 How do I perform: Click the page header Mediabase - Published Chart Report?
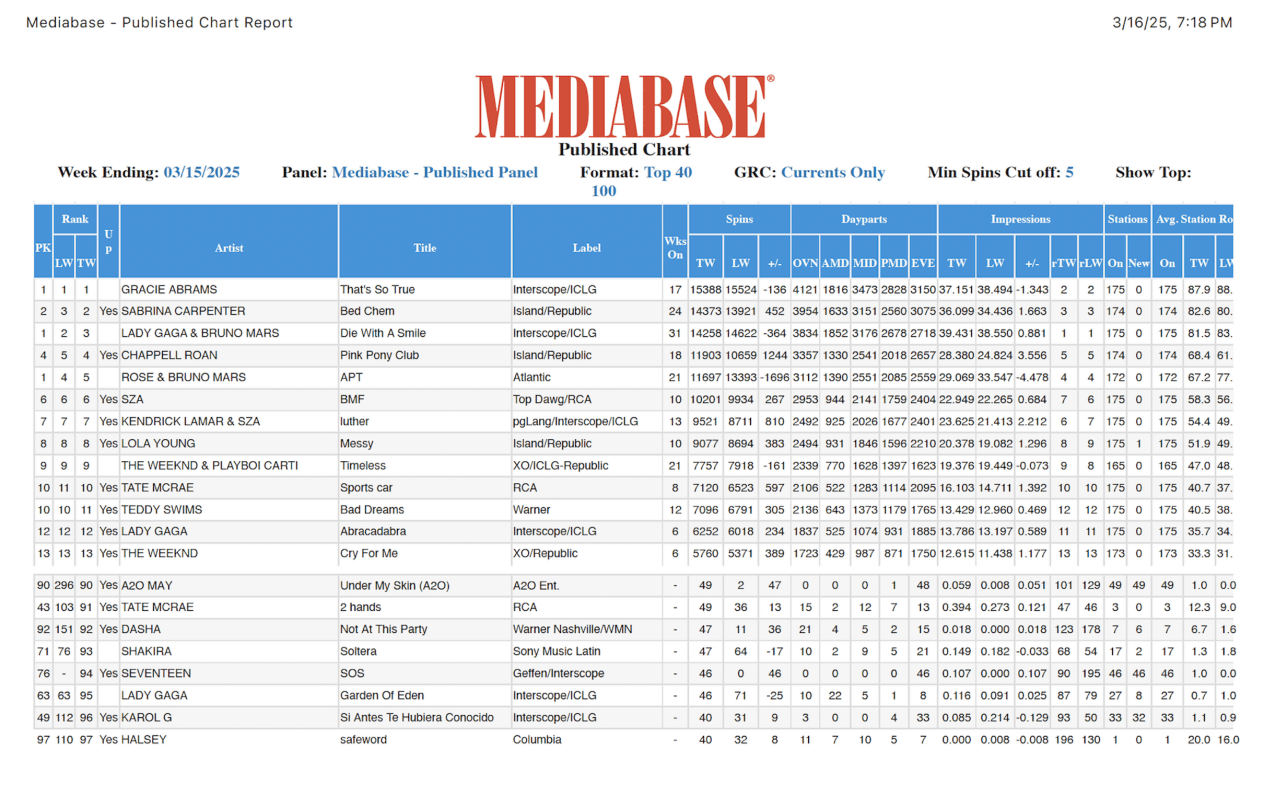click(x=160, y=22)
